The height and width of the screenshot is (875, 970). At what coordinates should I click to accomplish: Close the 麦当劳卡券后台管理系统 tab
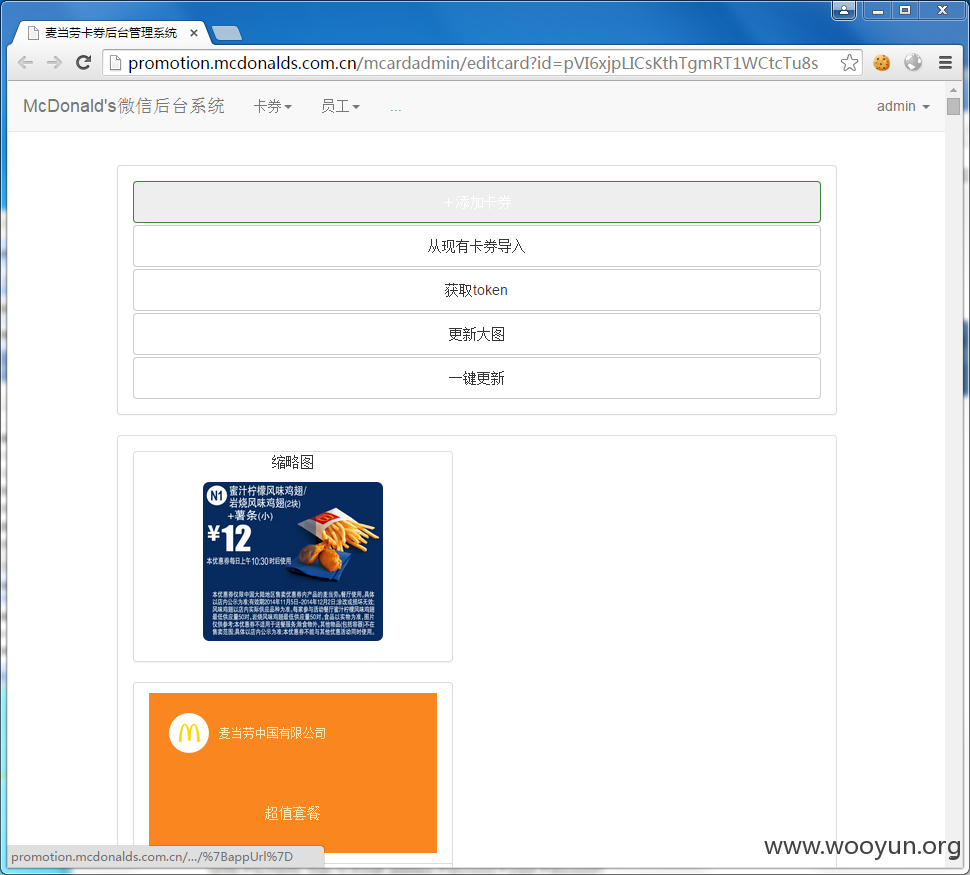194,33
